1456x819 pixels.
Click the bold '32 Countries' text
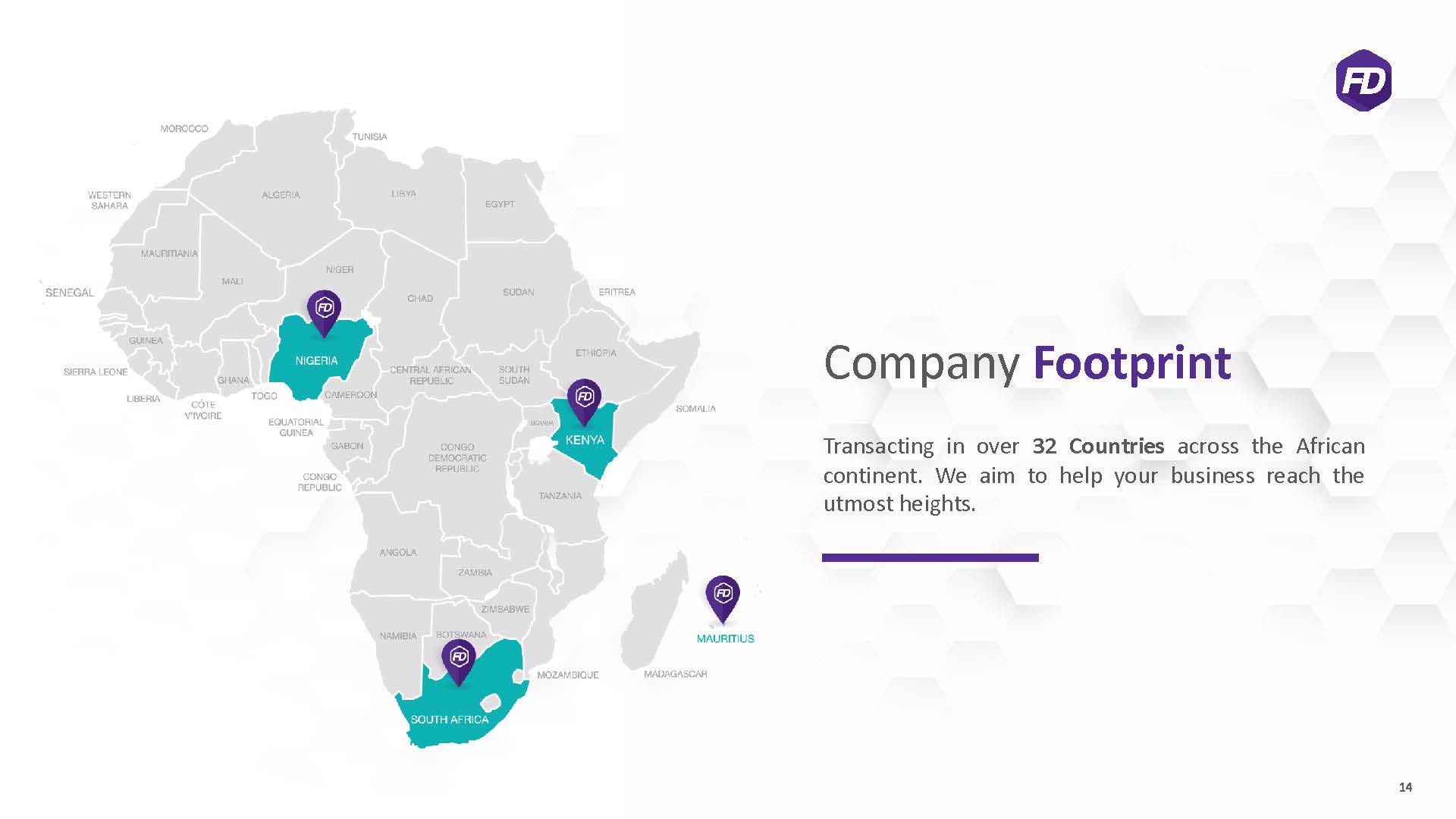tap(1098, 446)
